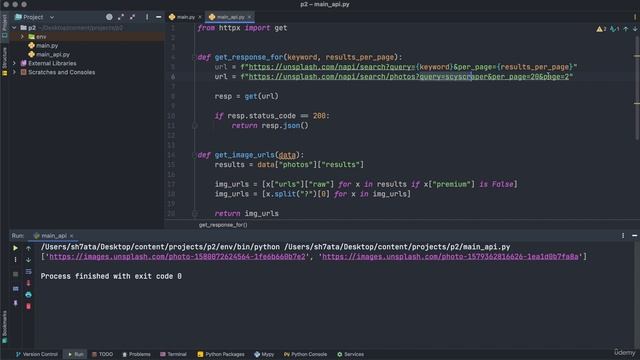
Task: Collapse the p2 root folder
Action: click(14, 28)
